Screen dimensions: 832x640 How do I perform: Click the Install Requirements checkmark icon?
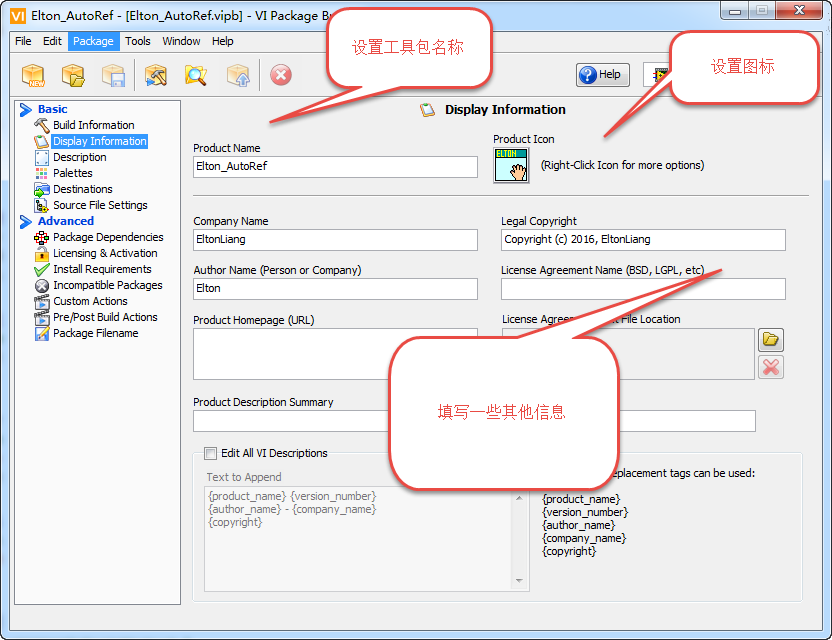41,270
